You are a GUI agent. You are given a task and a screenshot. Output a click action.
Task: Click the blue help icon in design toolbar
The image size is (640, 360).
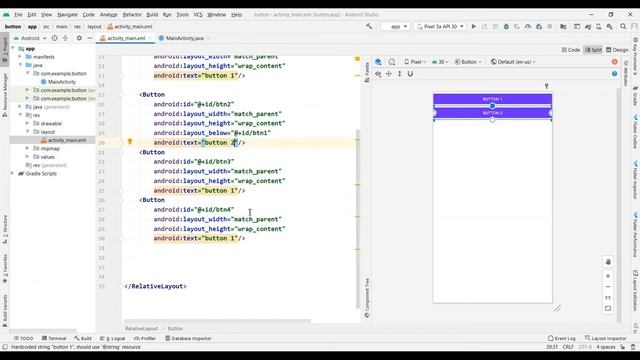614,74
